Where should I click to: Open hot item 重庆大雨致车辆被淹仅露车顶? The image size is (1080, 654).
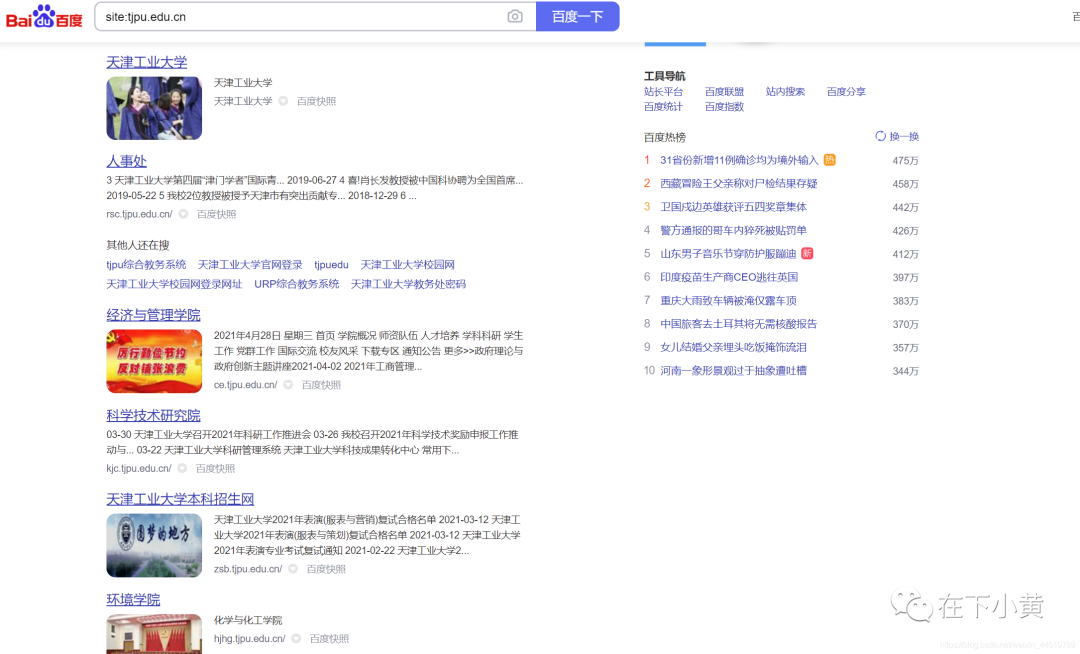[729, 301]
